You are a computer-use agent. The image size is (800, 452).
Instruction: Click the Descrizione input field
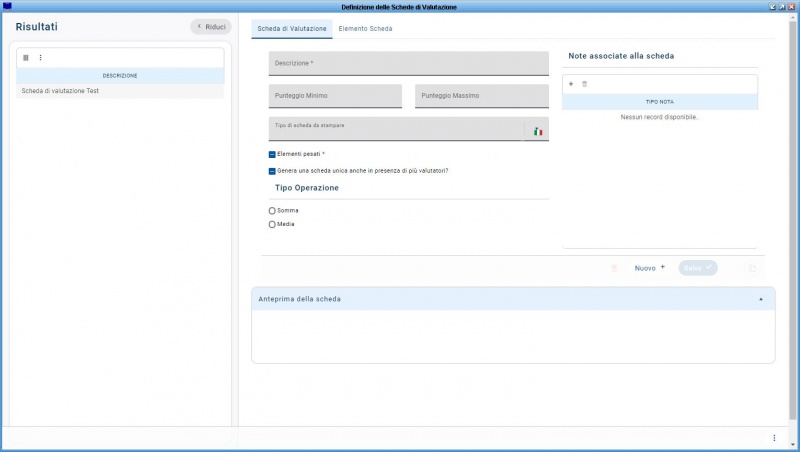[408, 64]
